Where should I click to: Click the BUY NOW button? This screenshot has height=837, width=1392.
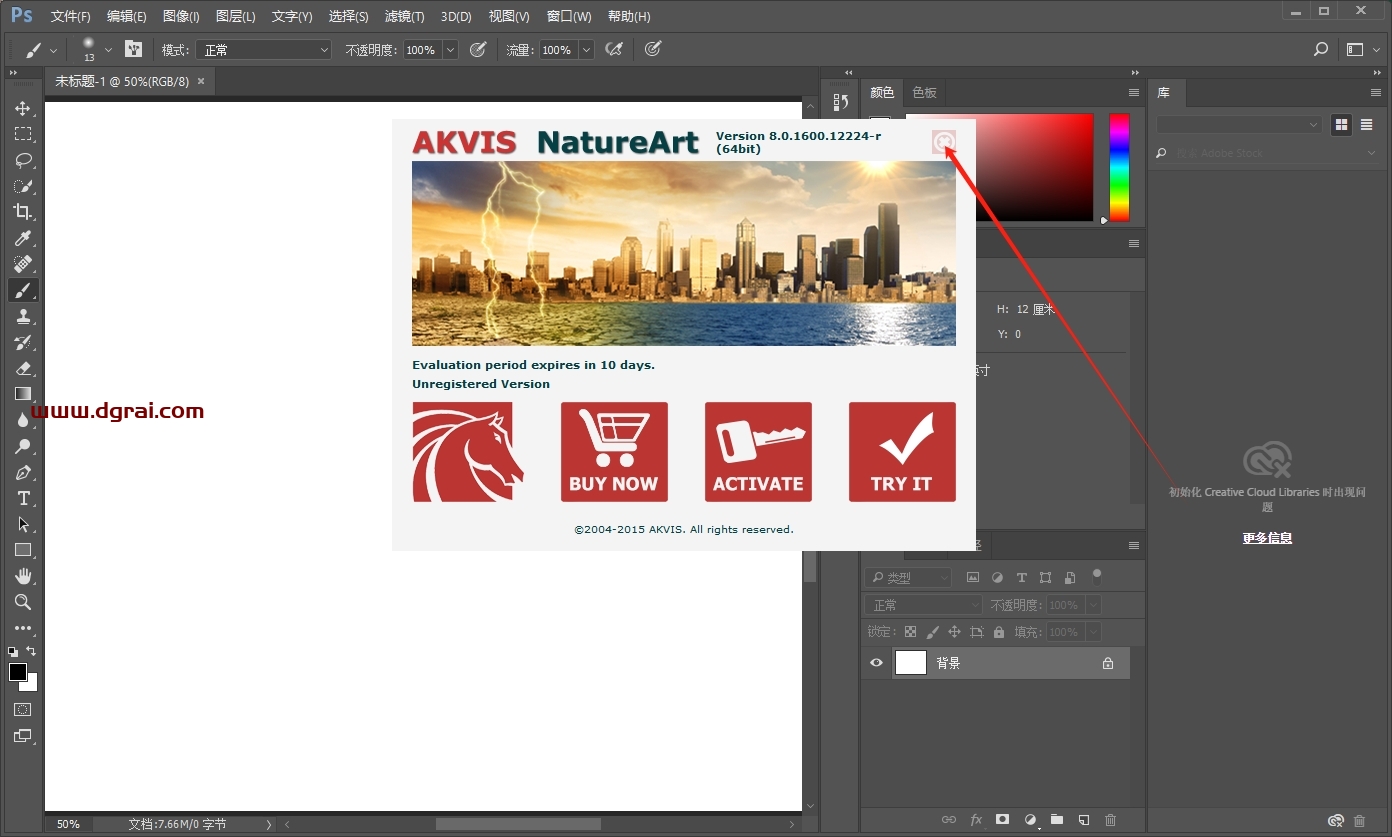point(614,452)
